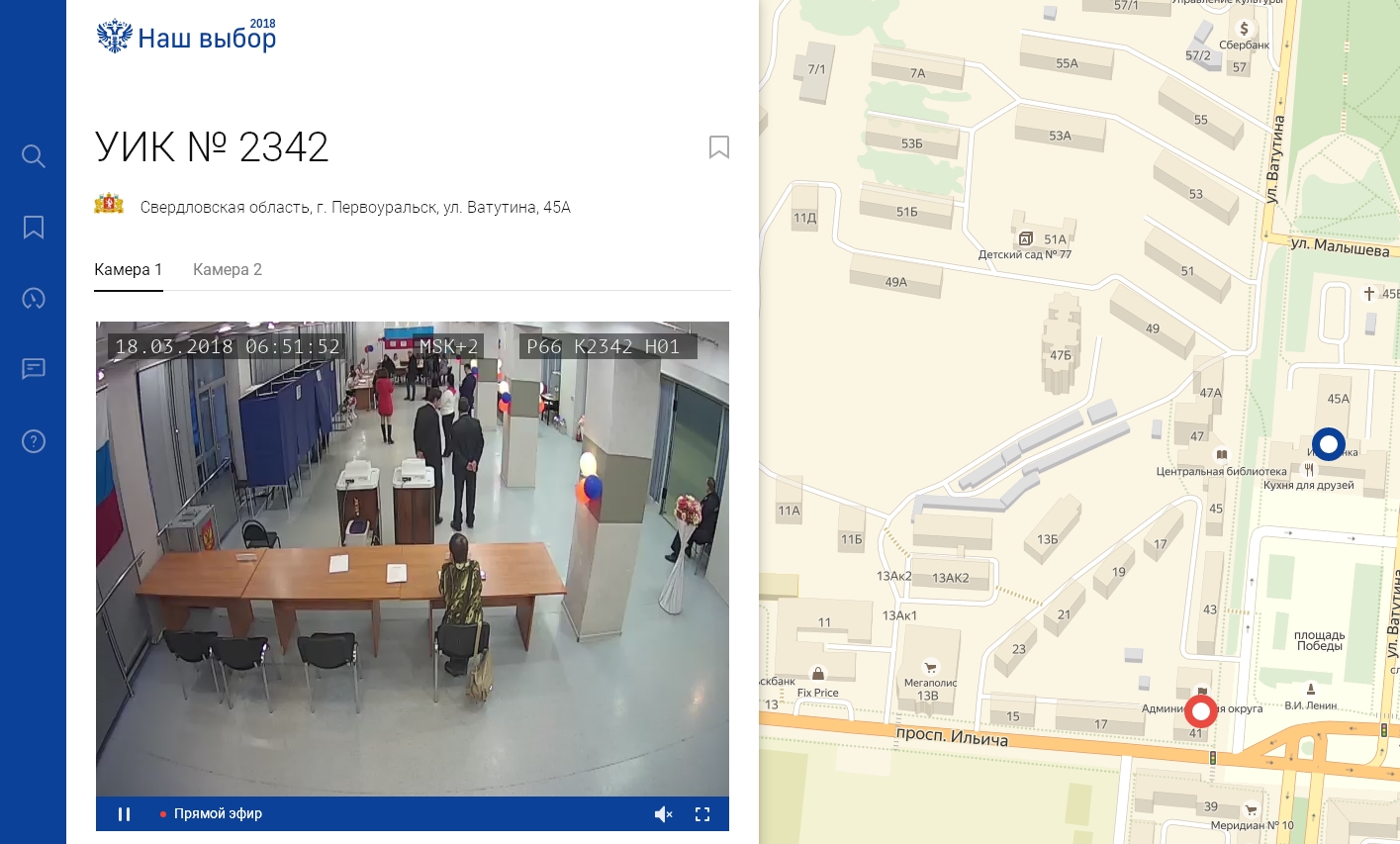The image size is (1400, 844).
Task: Click the Прямой эфир live indicator
Action: coord(212,814)
